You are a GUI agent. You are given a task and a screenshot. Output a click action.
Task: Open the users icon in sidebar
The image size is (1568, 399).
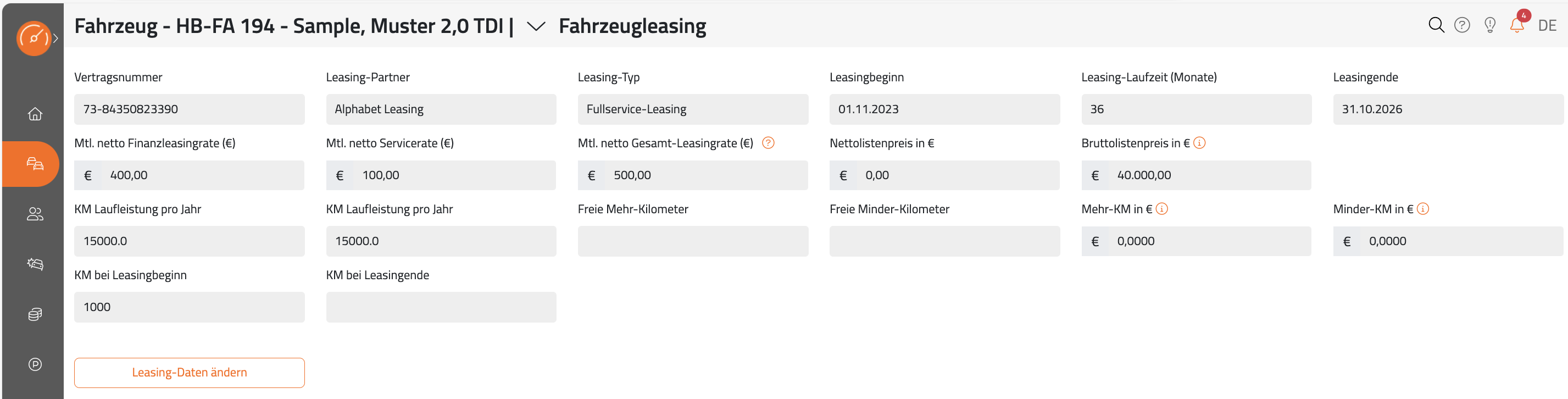(35, 214)
